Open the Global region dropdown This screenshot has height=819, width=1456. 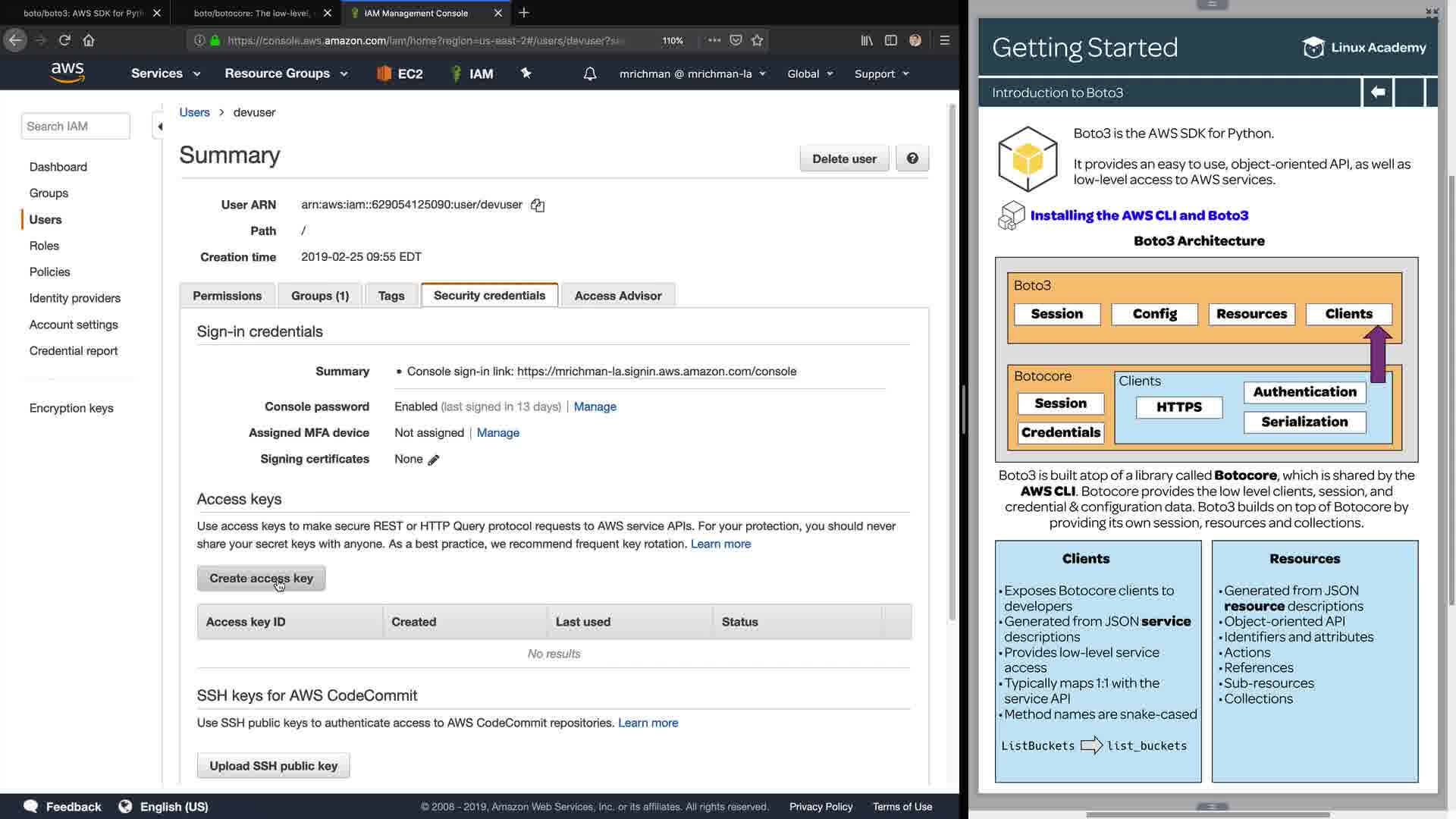tap(809, 74)
